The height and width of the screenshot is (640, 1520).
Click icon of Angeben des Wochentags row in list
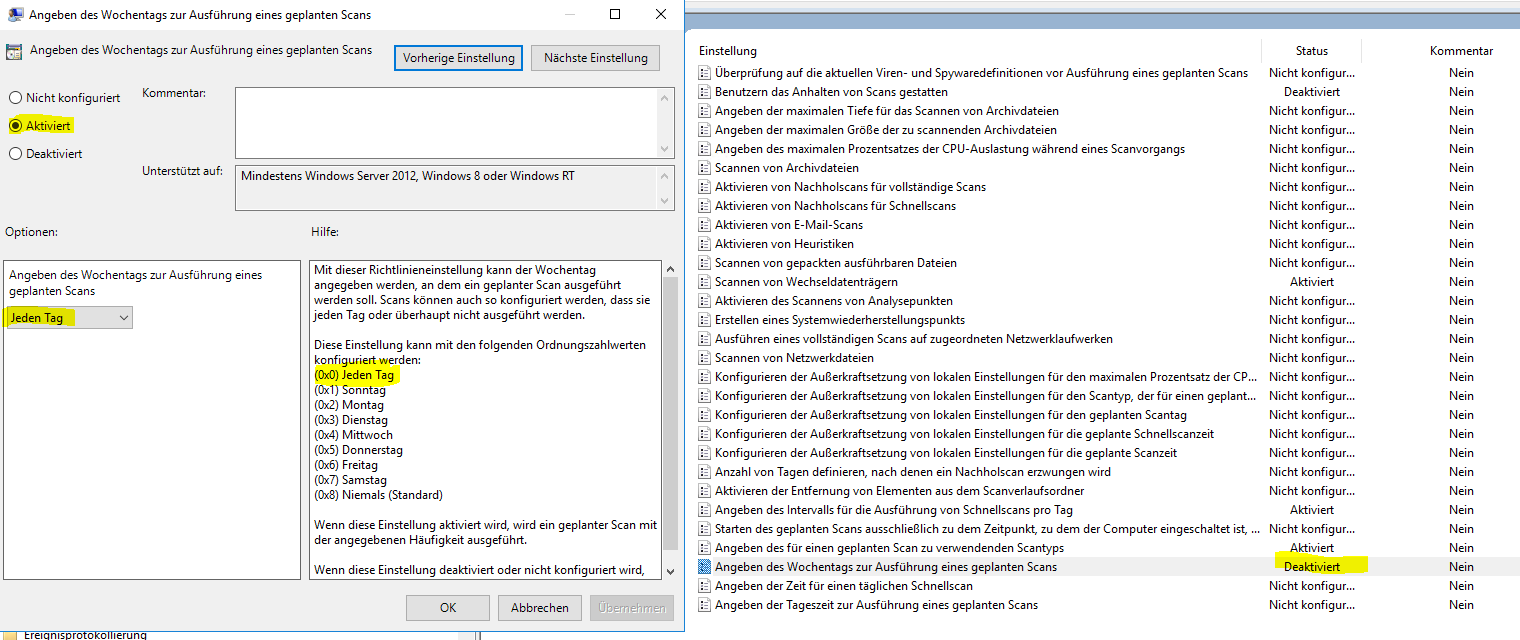pos(704,567)
